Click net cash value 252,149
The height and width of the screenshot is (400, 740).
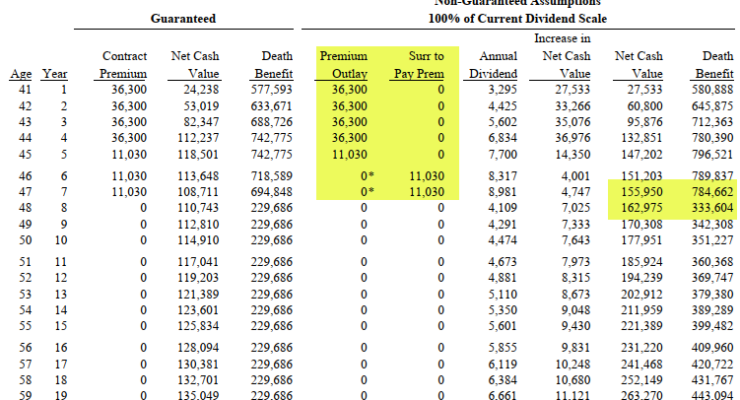point(642,380)
